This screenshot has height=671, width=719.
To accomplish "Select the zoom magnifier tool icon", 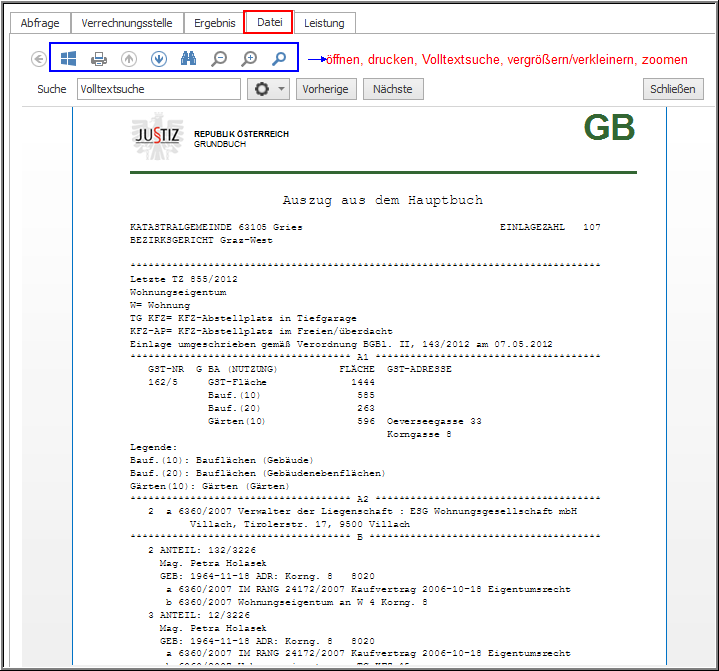I will click(x=279, y=59).
